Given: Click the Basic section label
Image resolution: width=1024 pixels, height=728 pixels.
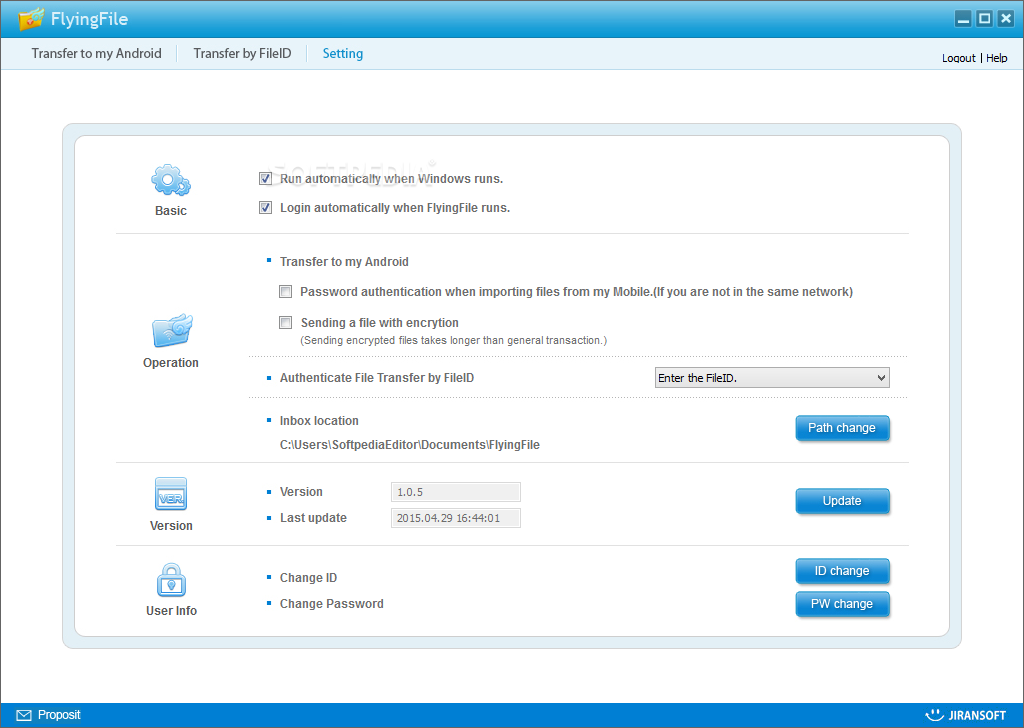Looking at the screenshot, I should click(x=170, y=211).
